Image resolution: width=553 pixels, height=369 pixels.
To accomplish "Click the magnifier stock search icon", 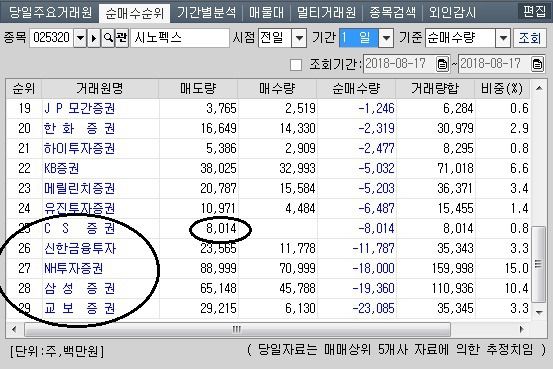I will [108, 38].
